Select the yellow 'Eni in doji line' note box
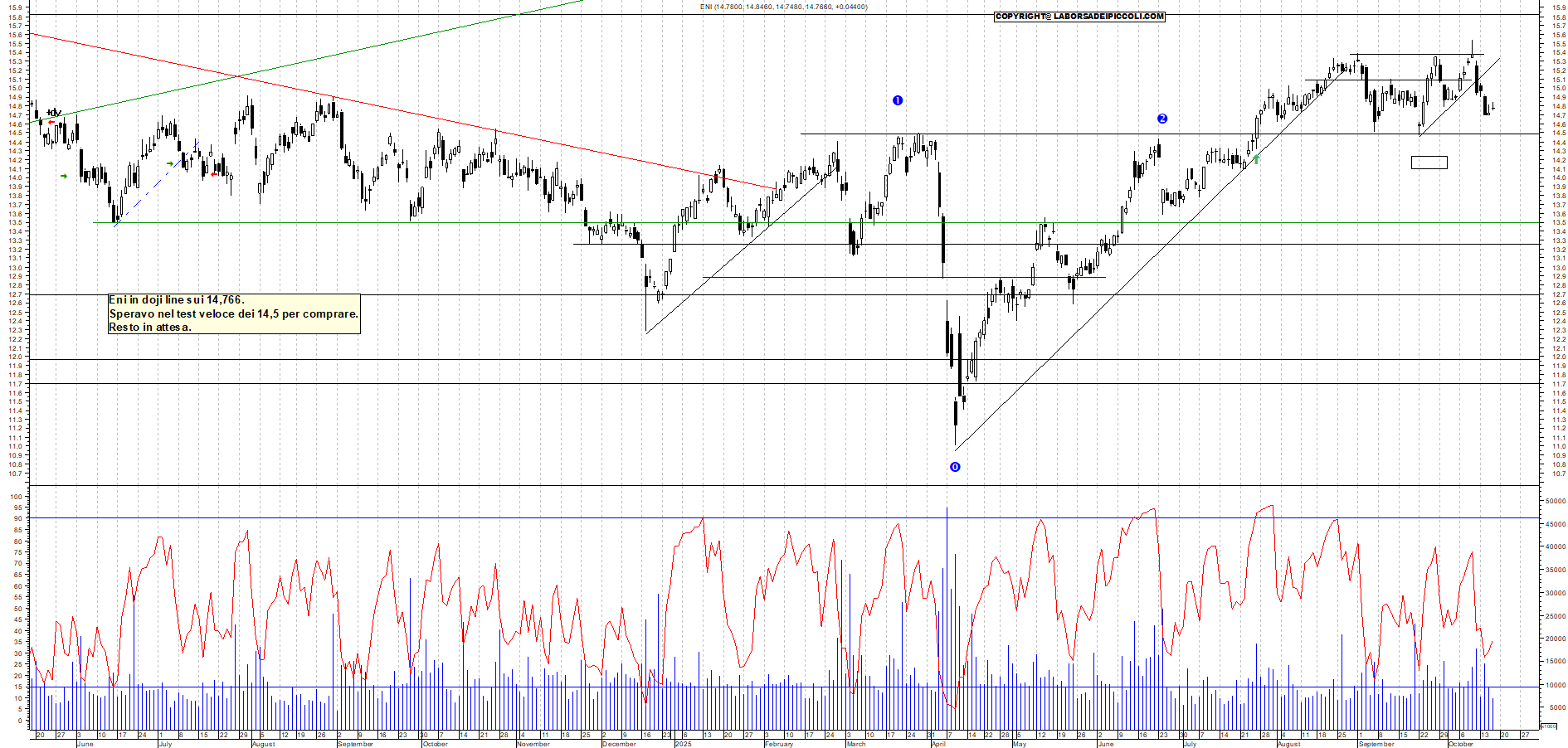Image resolution: width=1568 pixels, height=748 pixels. coord(234,313)
